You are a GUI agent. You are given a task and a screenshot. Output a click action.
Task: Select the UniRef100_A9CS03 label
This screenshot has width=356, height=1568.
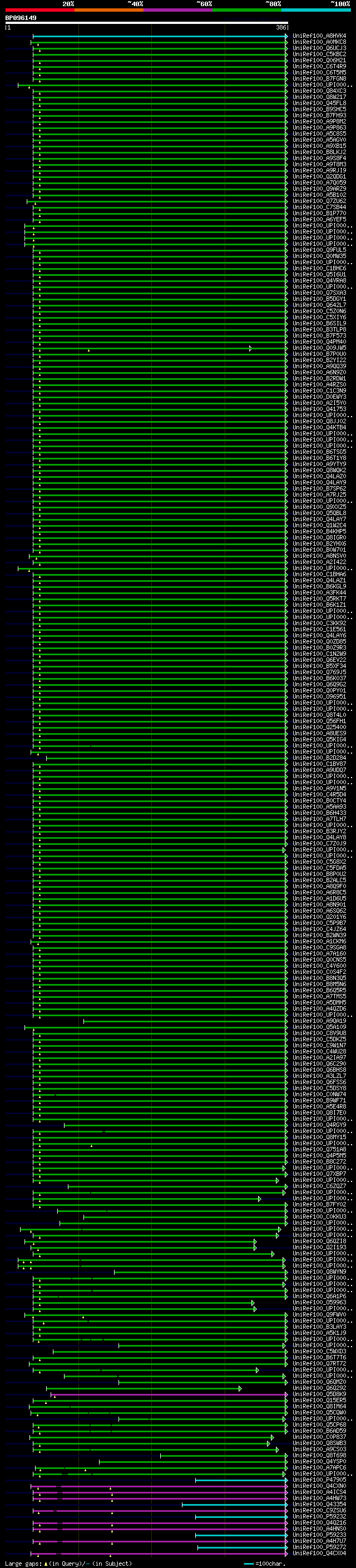[x=319, y=1449]
